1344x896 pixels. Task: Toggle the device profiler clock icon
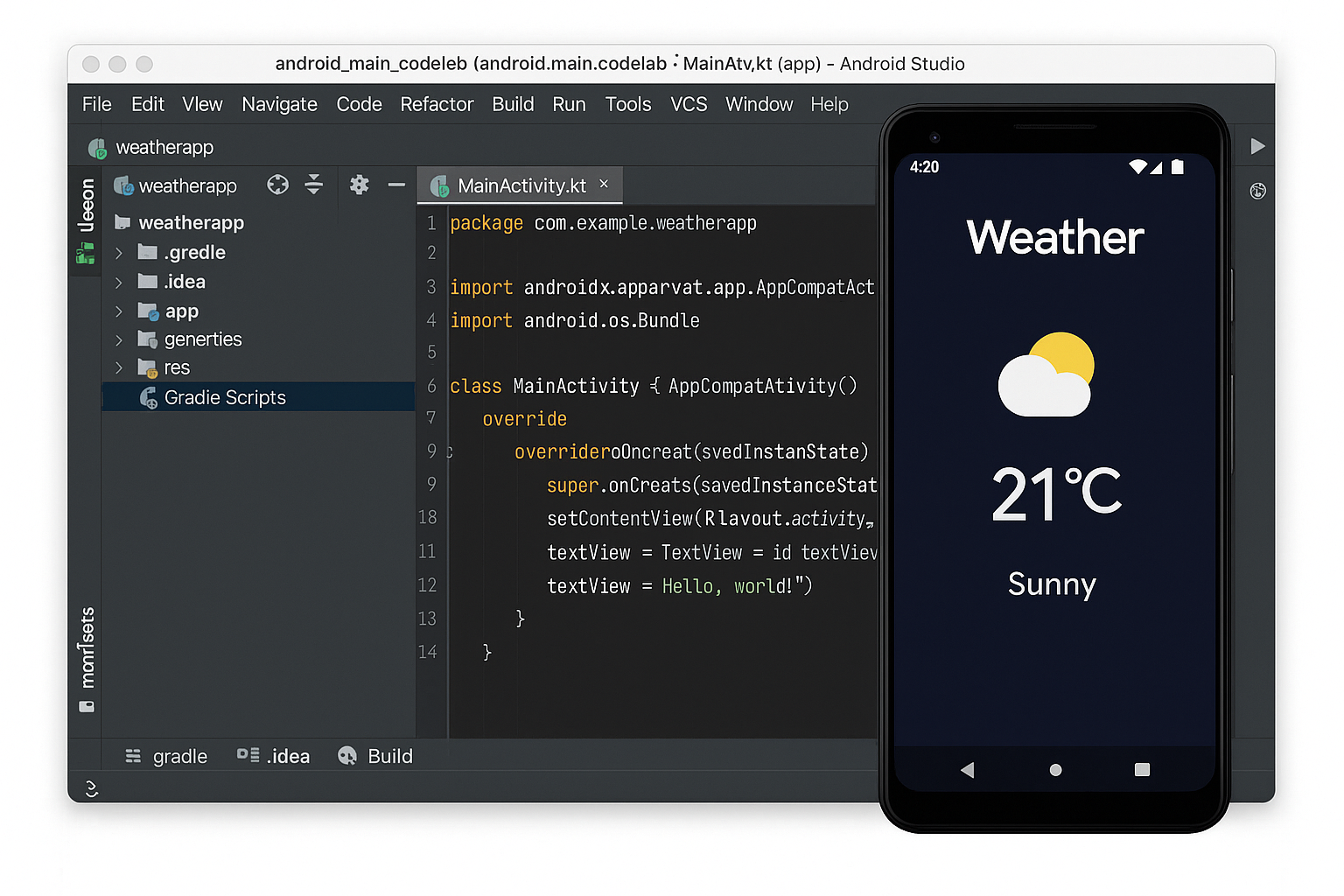1257,190
